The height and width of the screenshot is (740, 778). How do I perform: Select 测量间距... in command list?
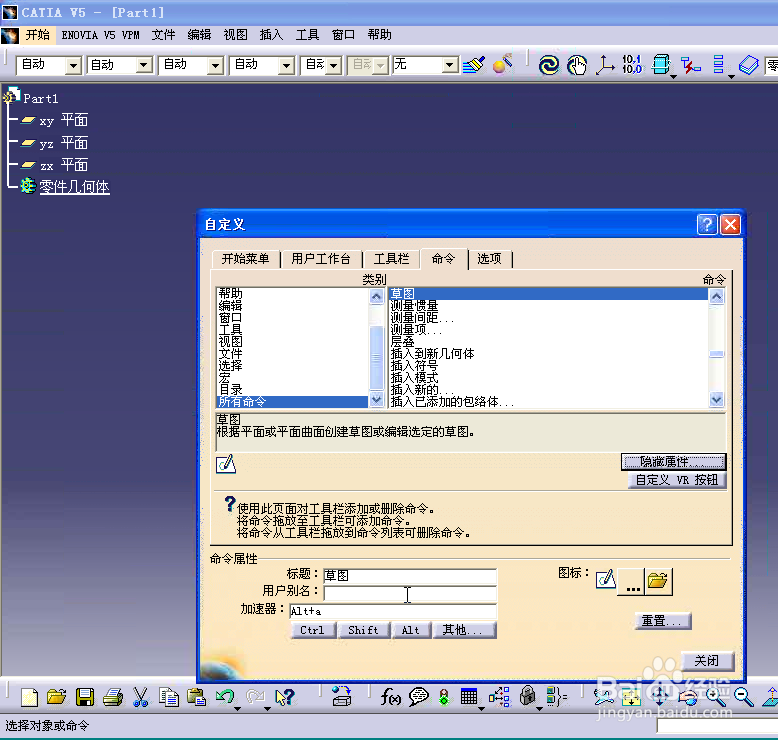[422, 318]
